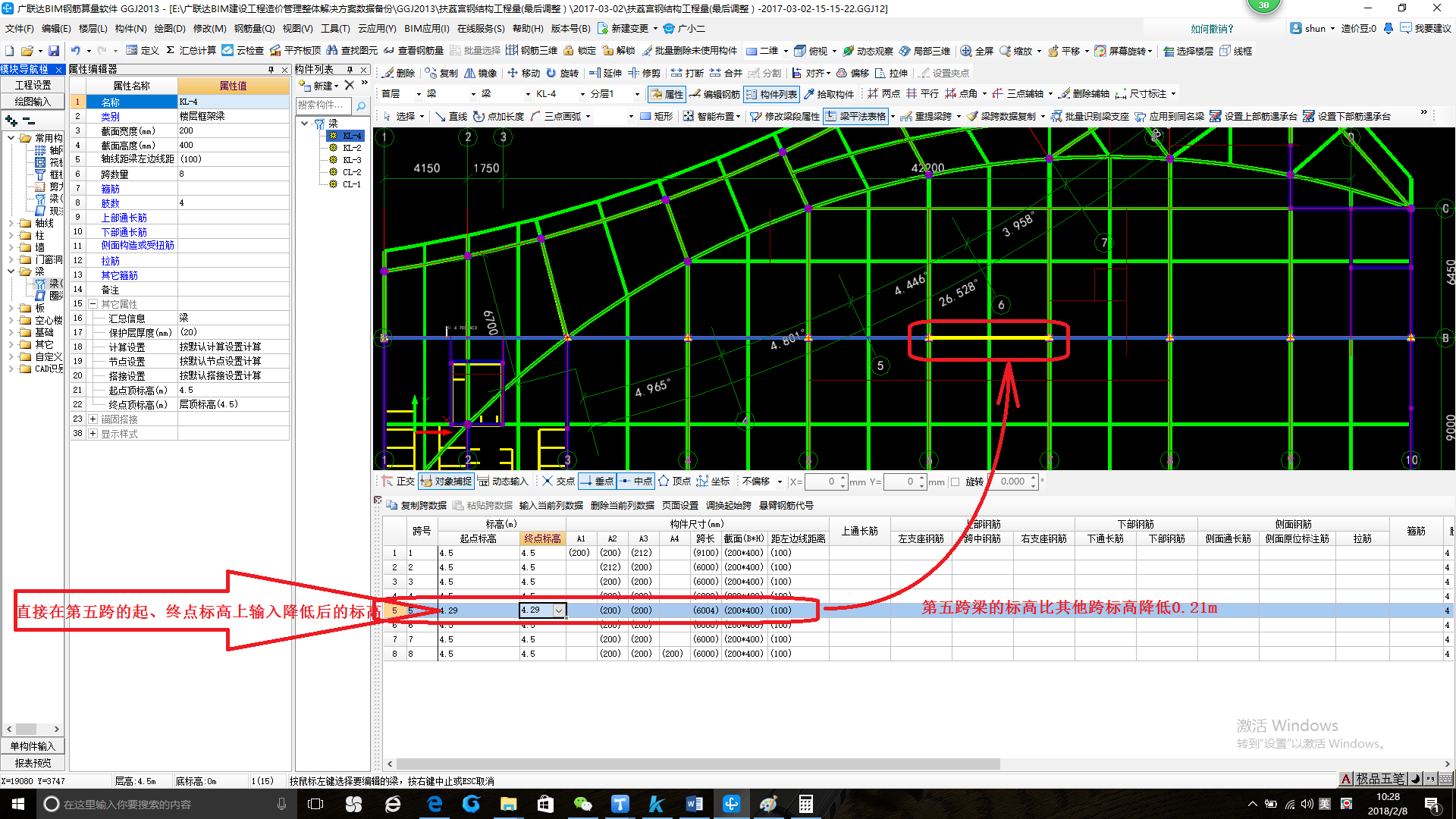This screenshot has width=1456, height=819.
Task: Open the 汇总计算 sum calculation tool
Action: pyautogui.click(x=190, y=51)
